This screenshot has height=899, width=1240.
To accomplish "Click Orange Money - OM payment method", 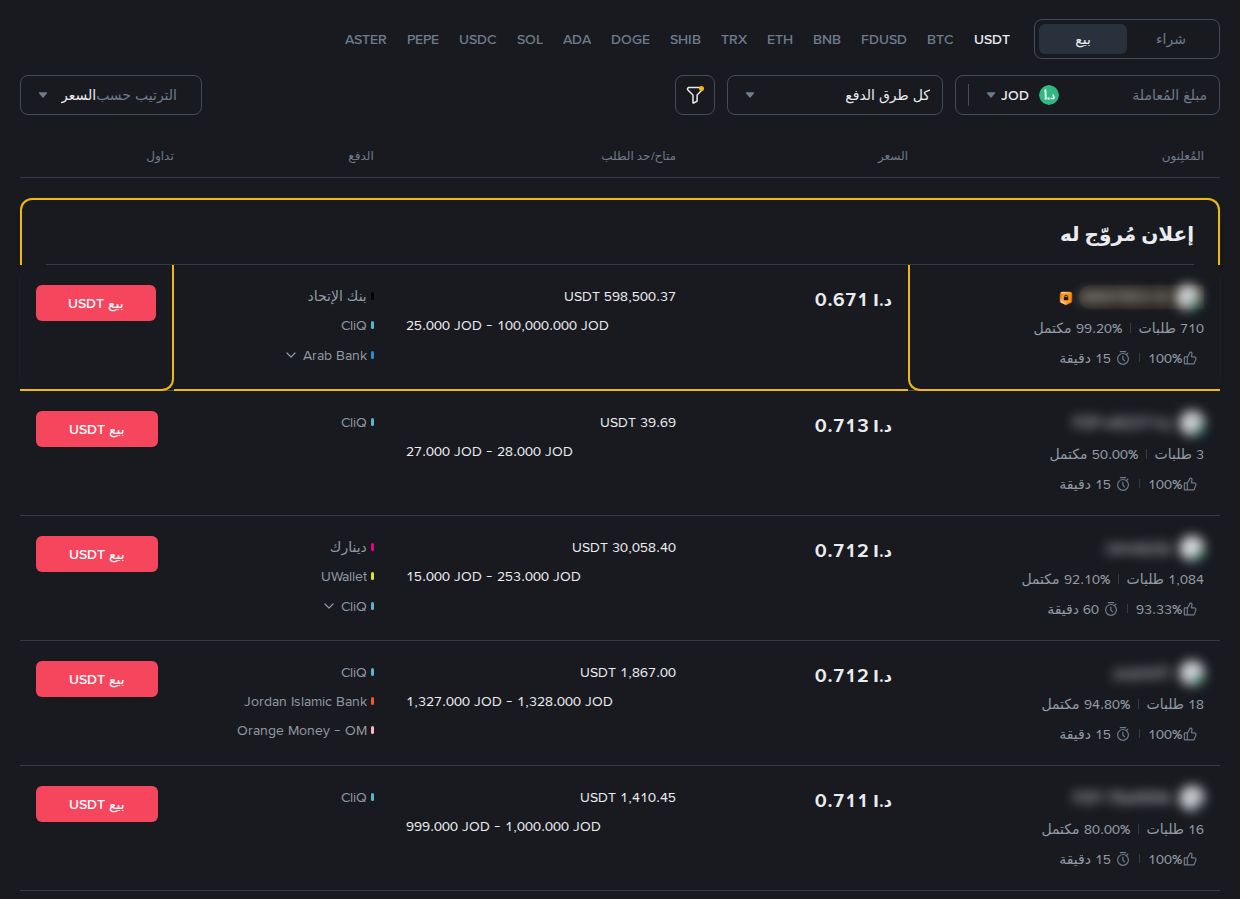I will click(x=302, y=730).
